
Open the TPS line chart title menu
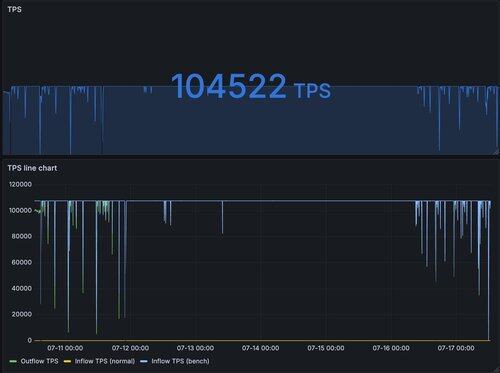click(32, 168)
